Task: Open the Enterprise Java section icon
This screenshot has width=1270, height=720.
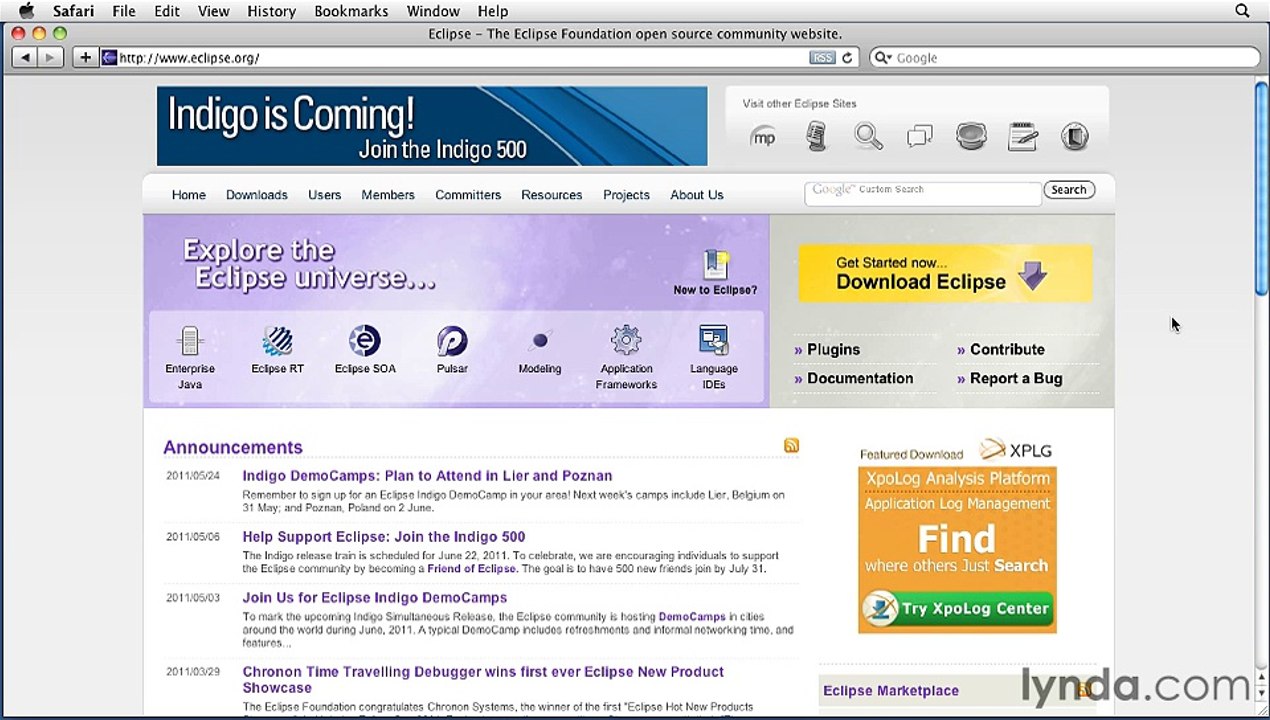Action: [x=190, y=341]
